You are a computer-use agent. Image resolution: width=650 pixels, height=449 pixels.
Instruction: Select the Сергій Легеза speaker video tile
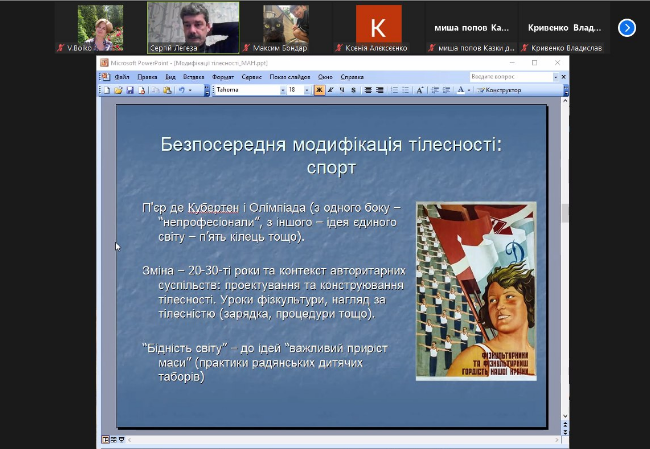pos(193,28)
